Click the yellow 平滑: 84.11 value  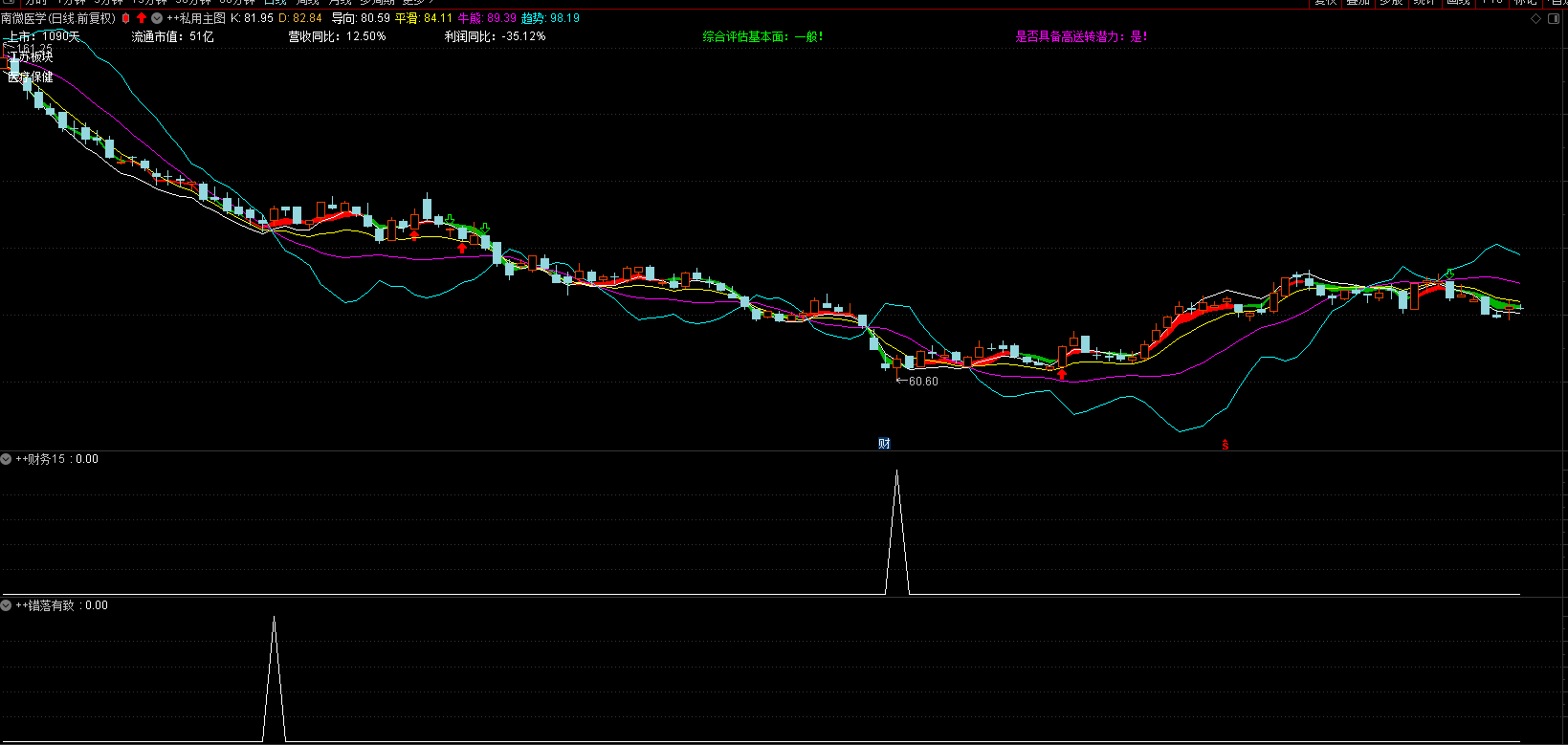tap(424, 18)
